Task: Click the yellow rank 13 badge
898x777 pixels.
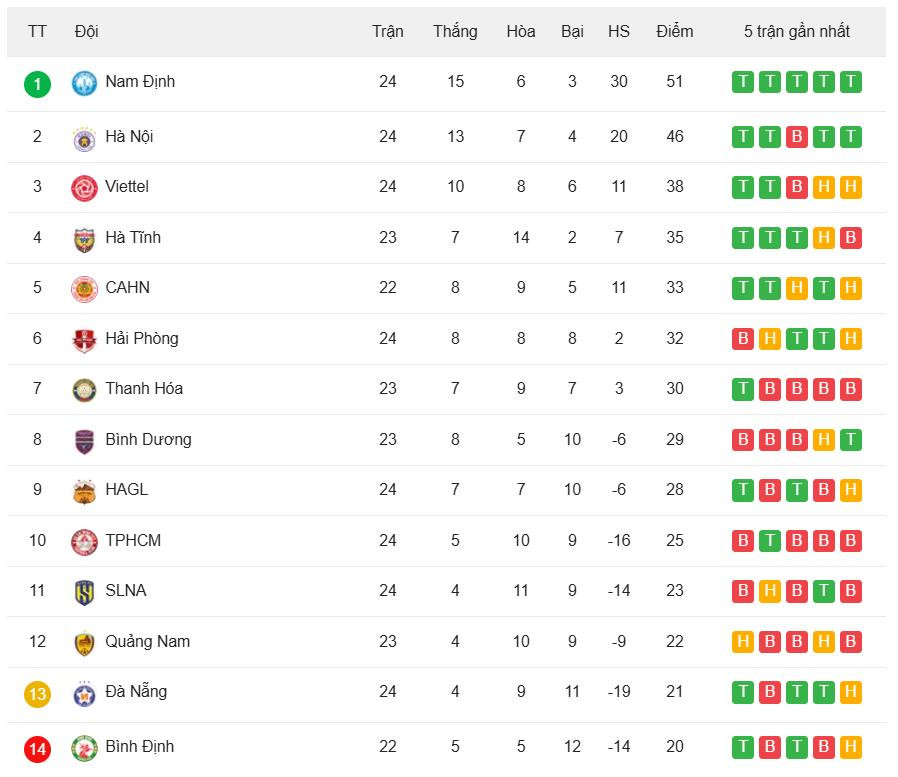Action: click(x=37, y=693)
